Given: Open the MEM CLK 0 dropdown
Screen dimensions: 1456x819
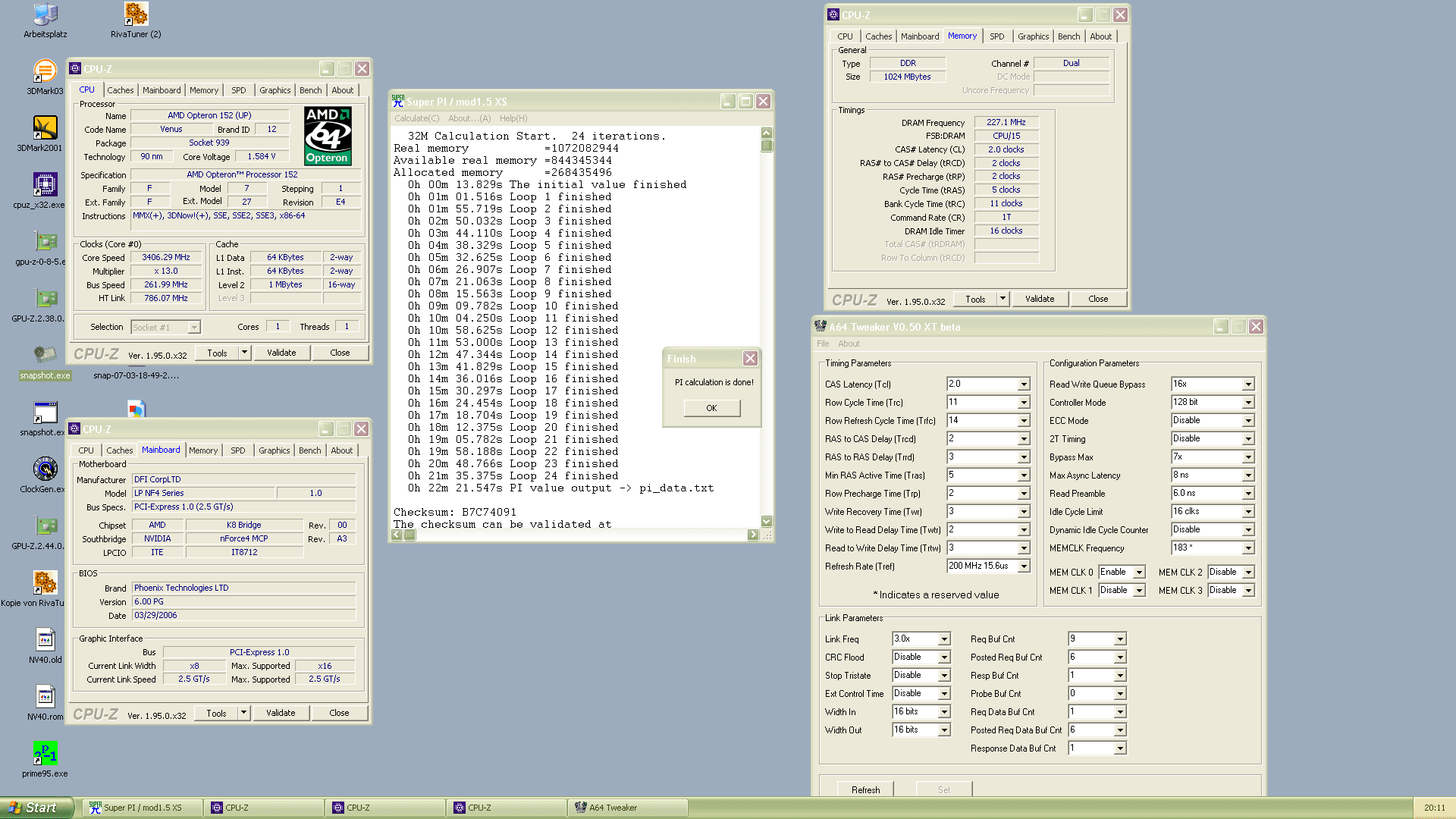Looking at the screenshot, I should (x=1139, y=573).
